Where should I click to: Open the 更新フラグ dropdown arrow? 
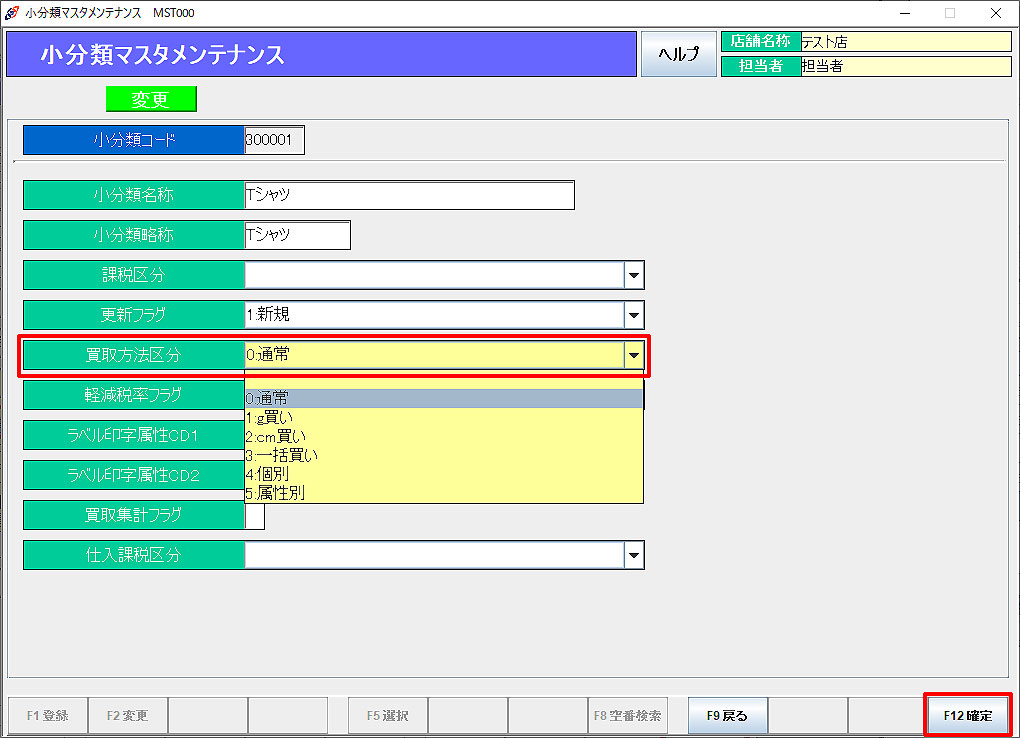pyautogui.click(x=633, y=315)
